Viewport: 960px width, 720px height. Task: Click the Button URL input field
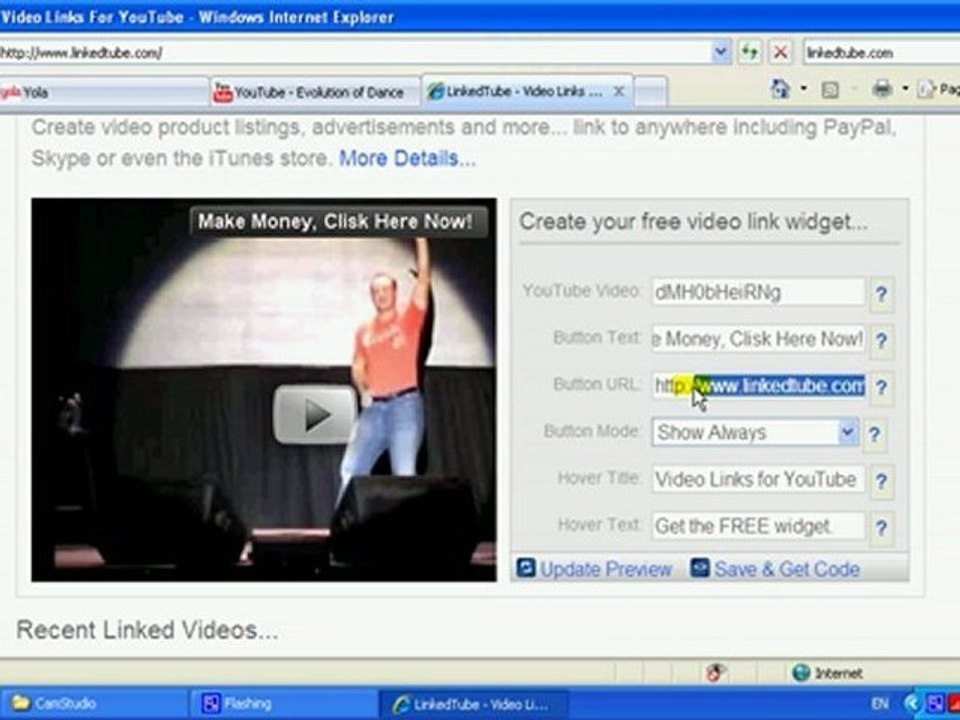(x=759, y=386)
